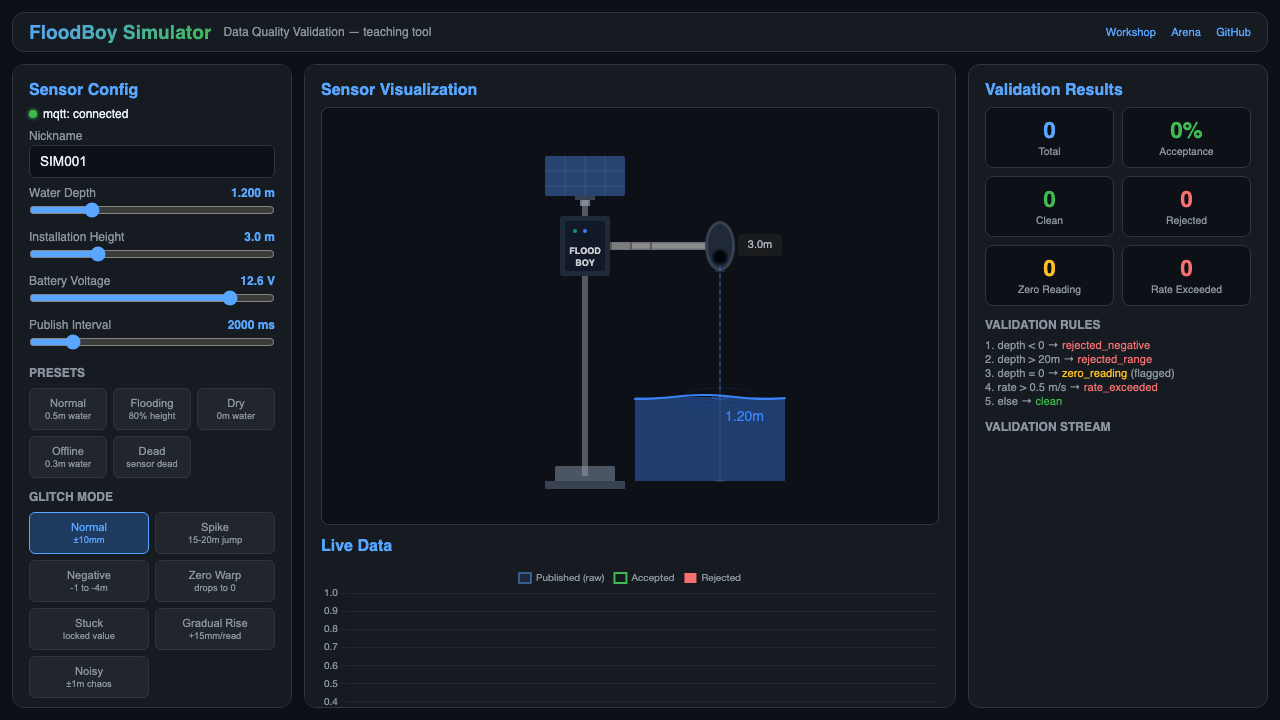The height and width of the screenshot is (720, 1280).
Task: Click the green mqtt connected indicator
Action: (33, 114)
